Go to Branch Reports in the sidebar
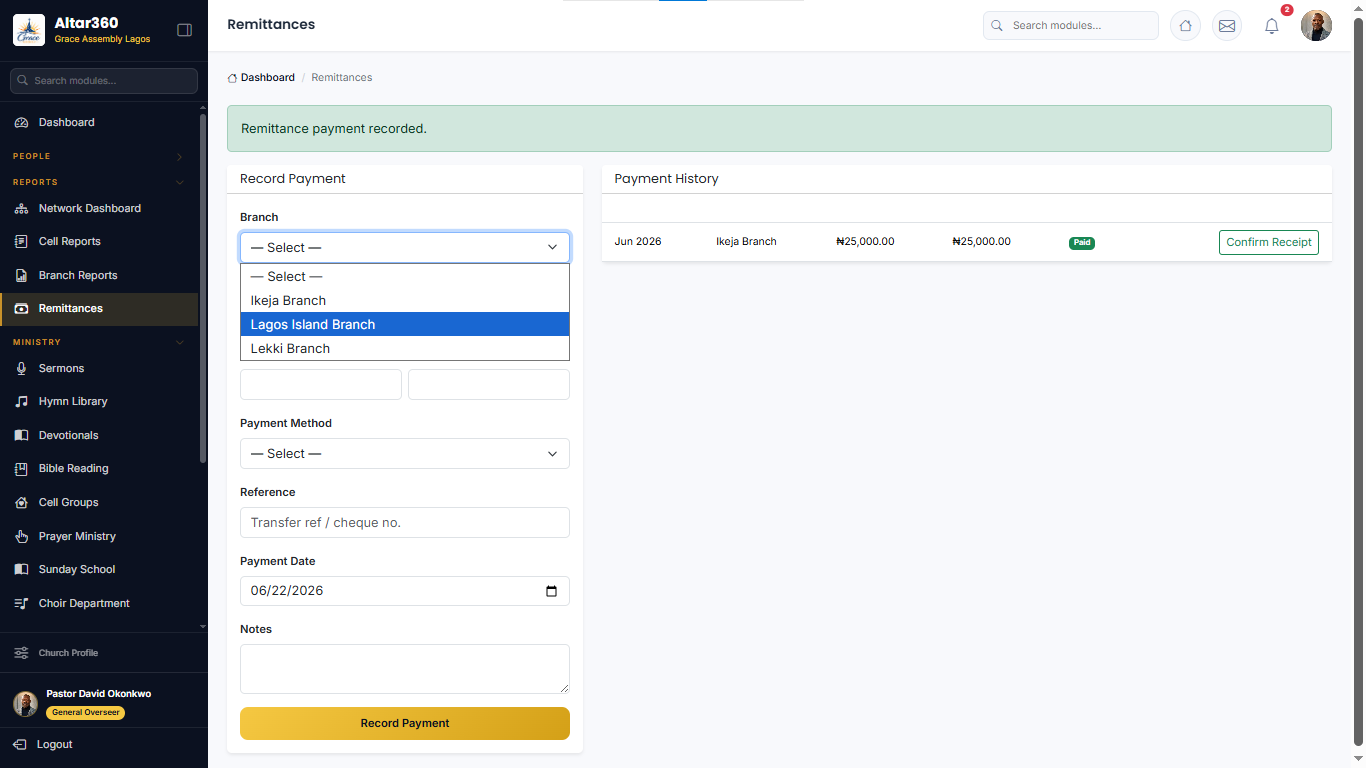The image size is (1366, 768). coord(78,275)
